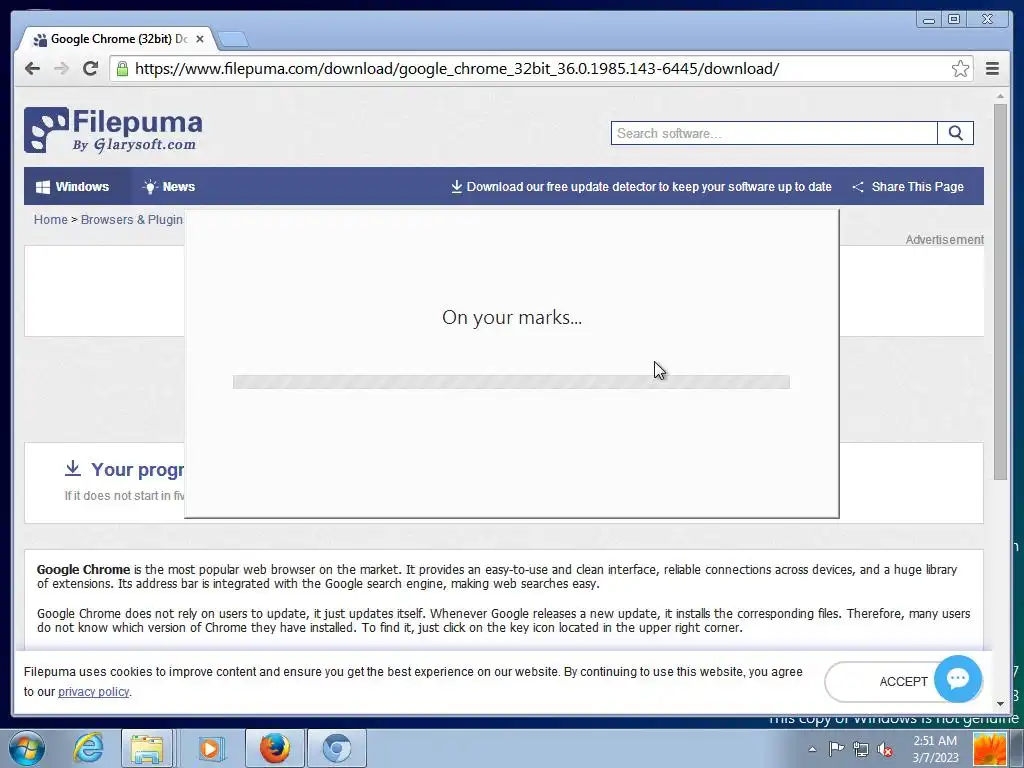Screen dimensions: 1024x768
Task: Click the Action Center flag icon
Action: (x=837, y=749)
